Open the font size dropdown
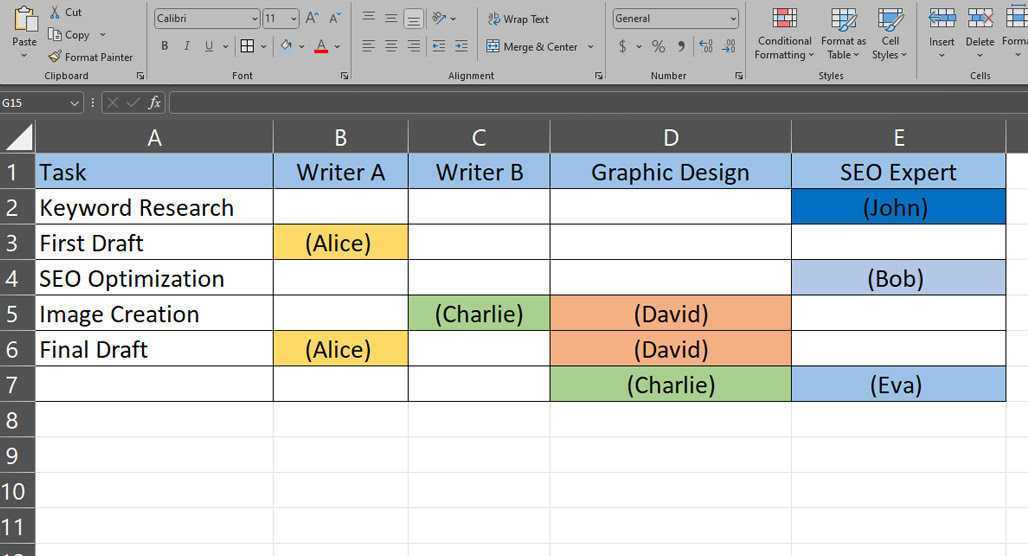Image resolution: width=1028 pixels, height=556 pixels. [x=294, y=19]
